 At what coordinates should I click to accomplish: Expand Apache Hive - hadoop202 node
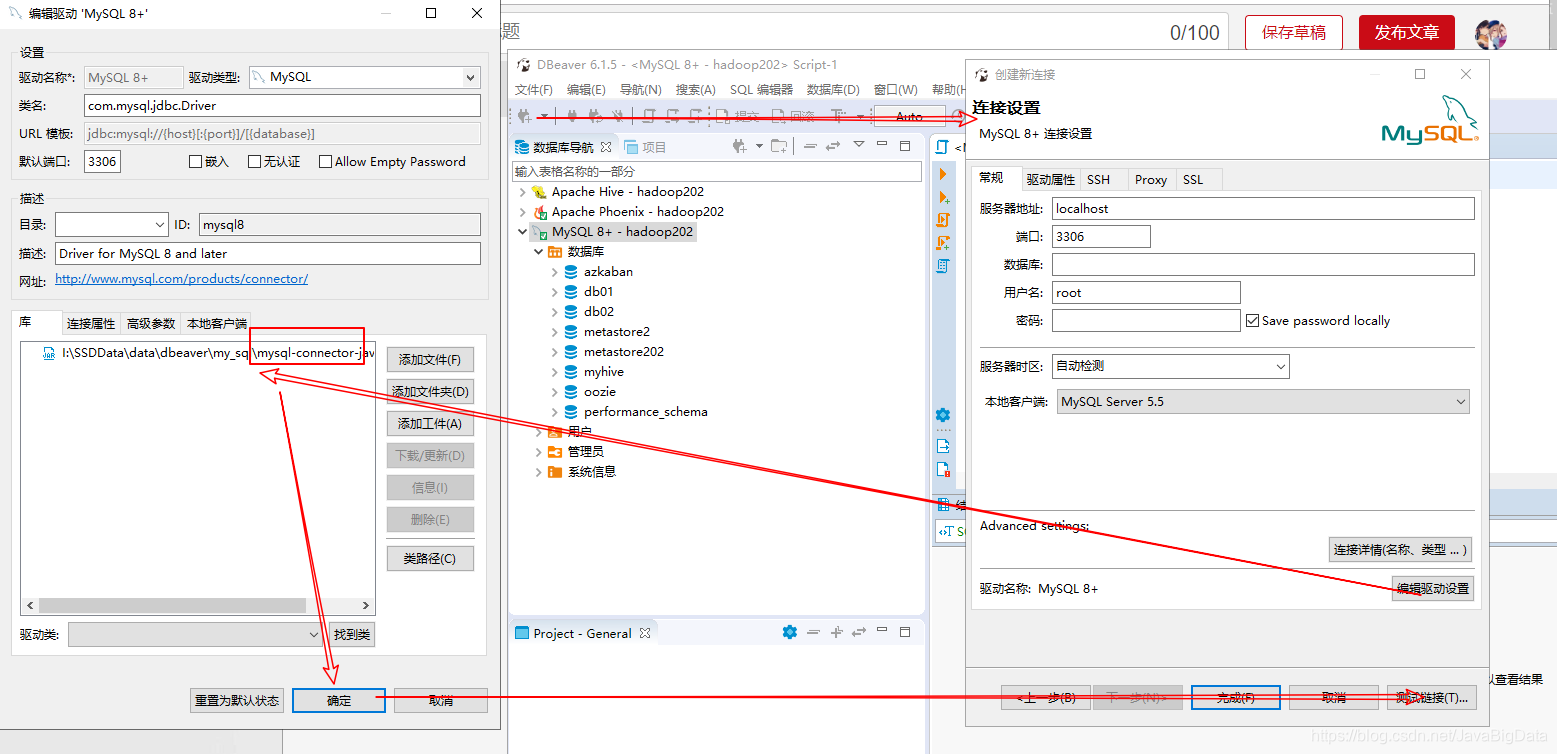(522, 192)
